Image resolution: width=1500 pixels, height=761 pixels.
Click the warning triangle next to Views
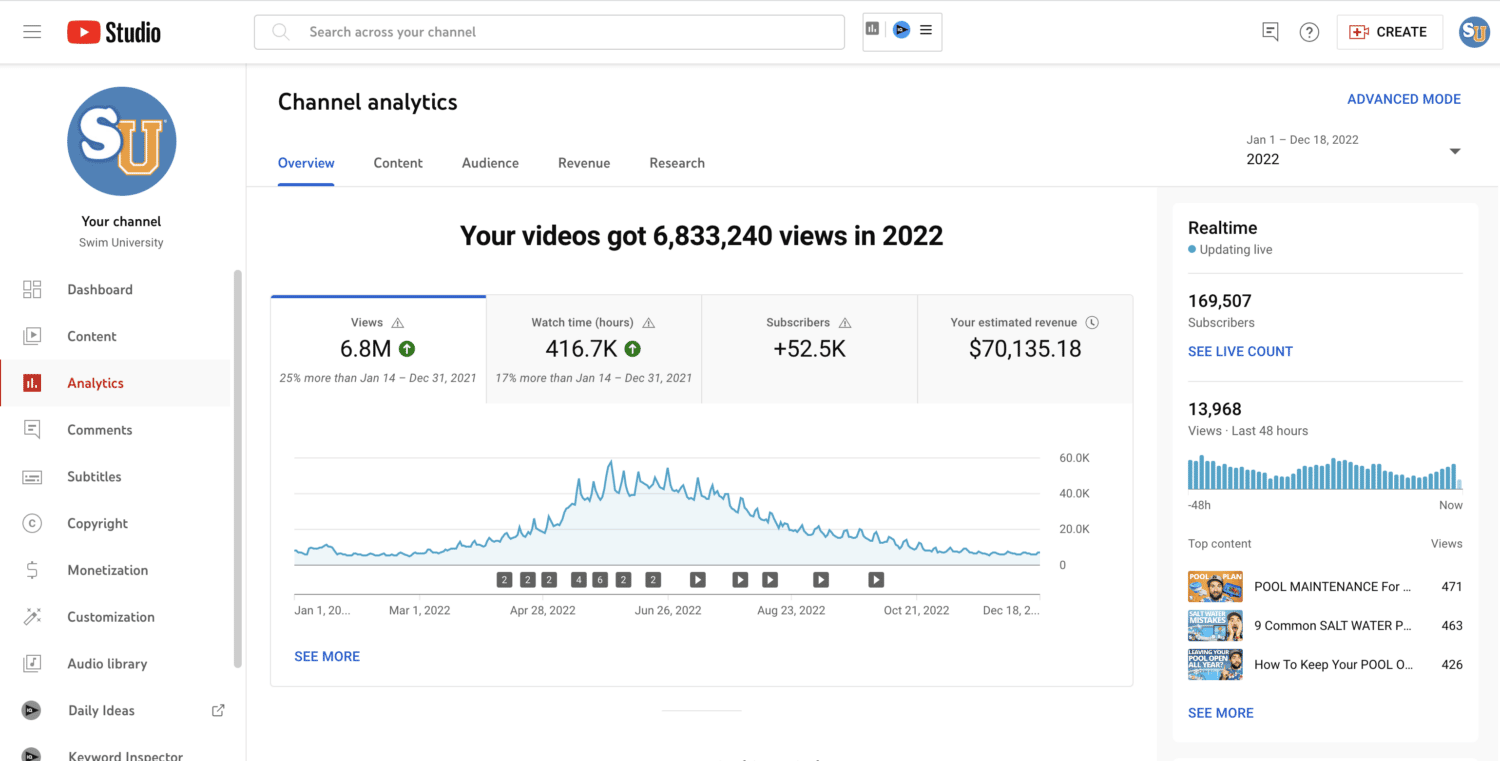click(x=398, y=323)
